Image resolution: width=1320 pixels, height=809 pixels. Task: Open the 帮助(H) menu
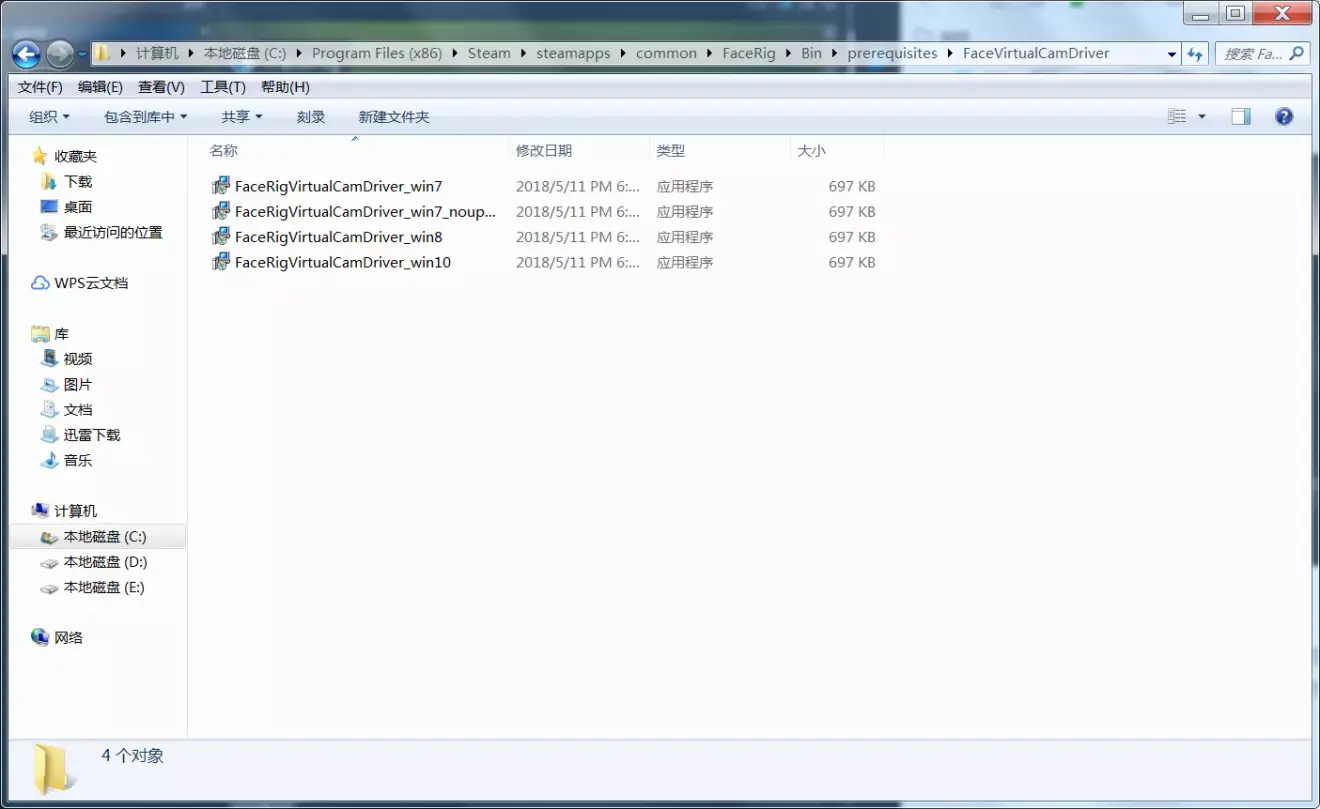[285, 87]
